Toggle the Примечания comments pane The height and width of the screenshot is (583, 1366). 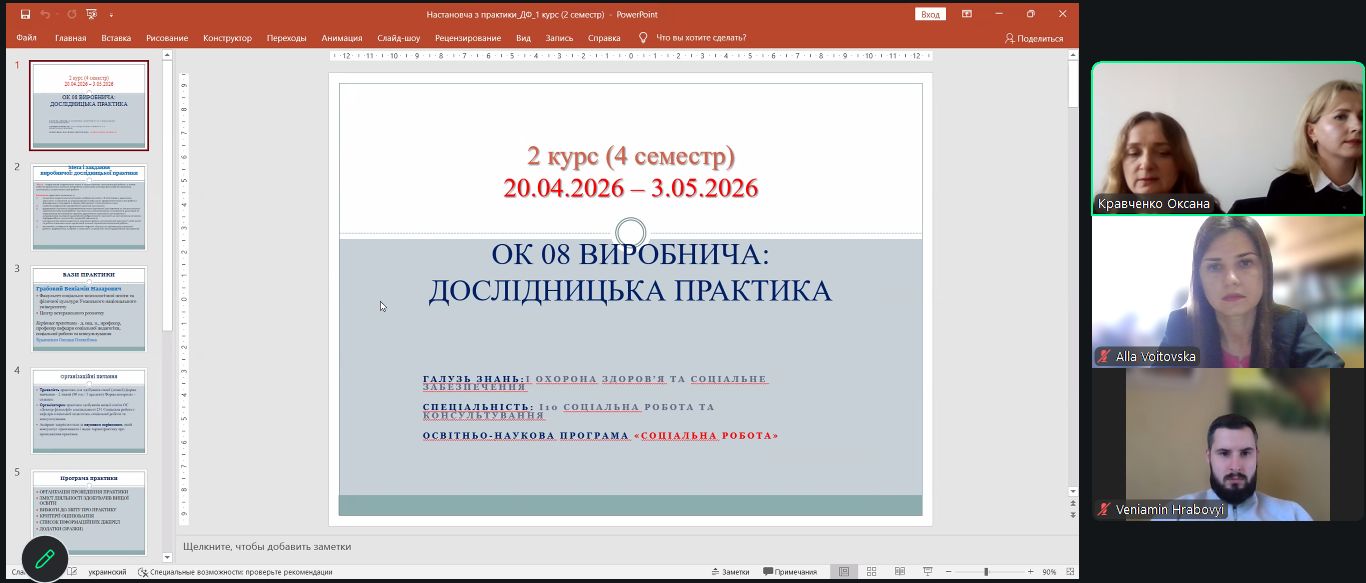[790, 572]
